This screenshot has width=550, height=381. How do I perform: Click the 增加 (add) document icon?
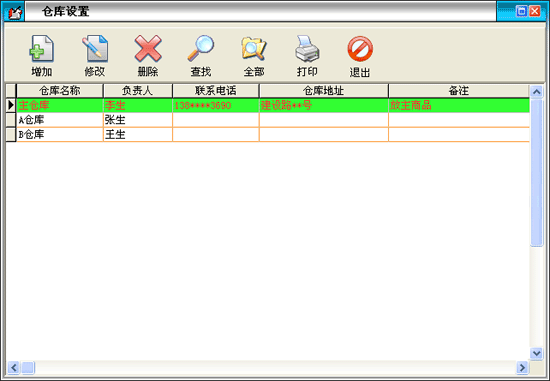(x=41, y=49)
